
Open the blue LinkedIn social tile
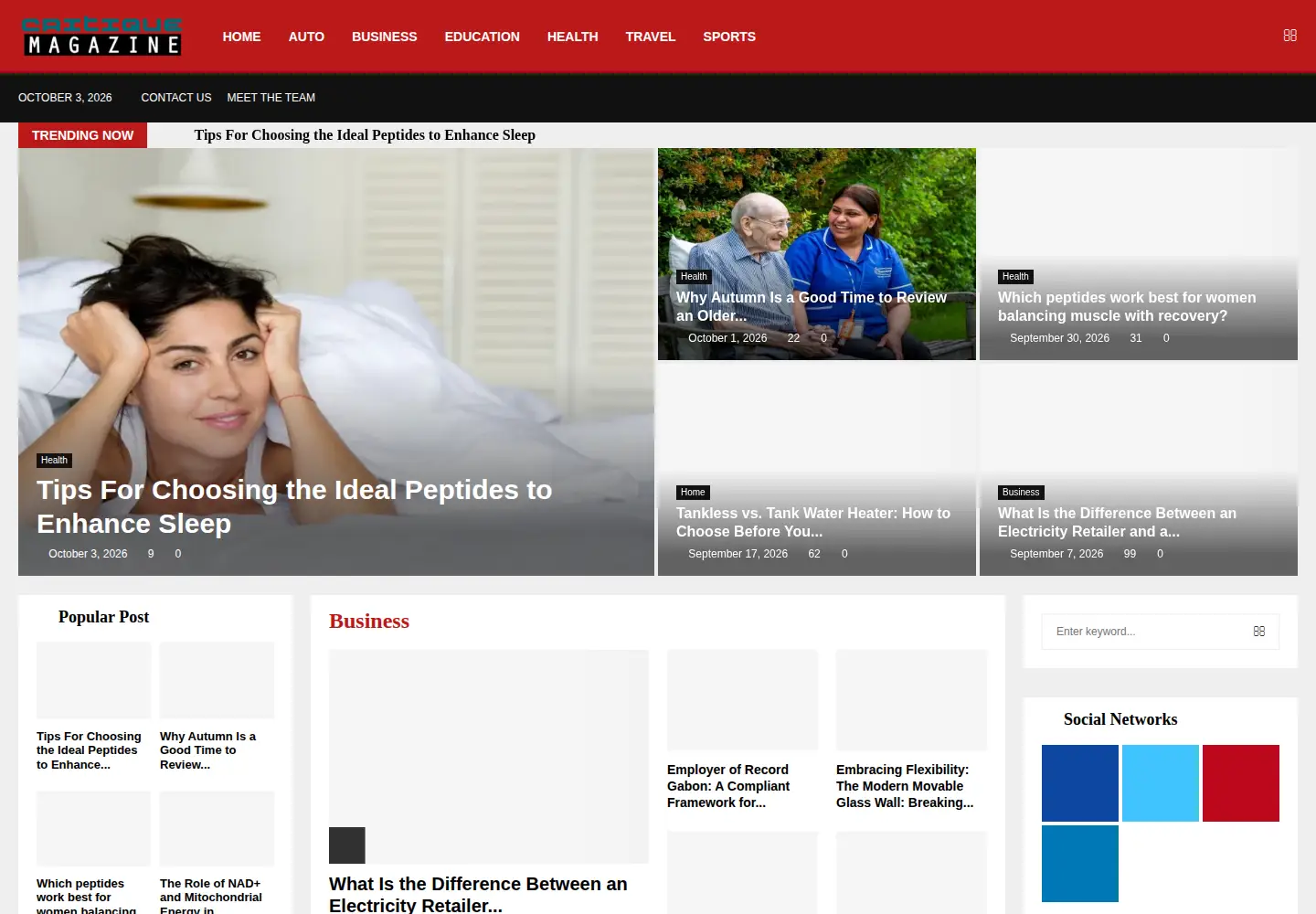1080,864
